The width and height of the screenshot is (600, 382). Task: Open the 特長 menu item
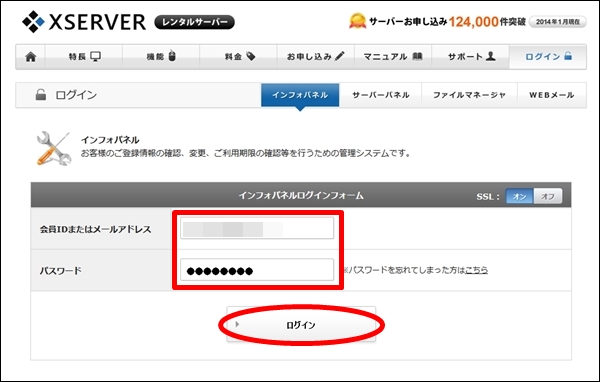(84, 57)
